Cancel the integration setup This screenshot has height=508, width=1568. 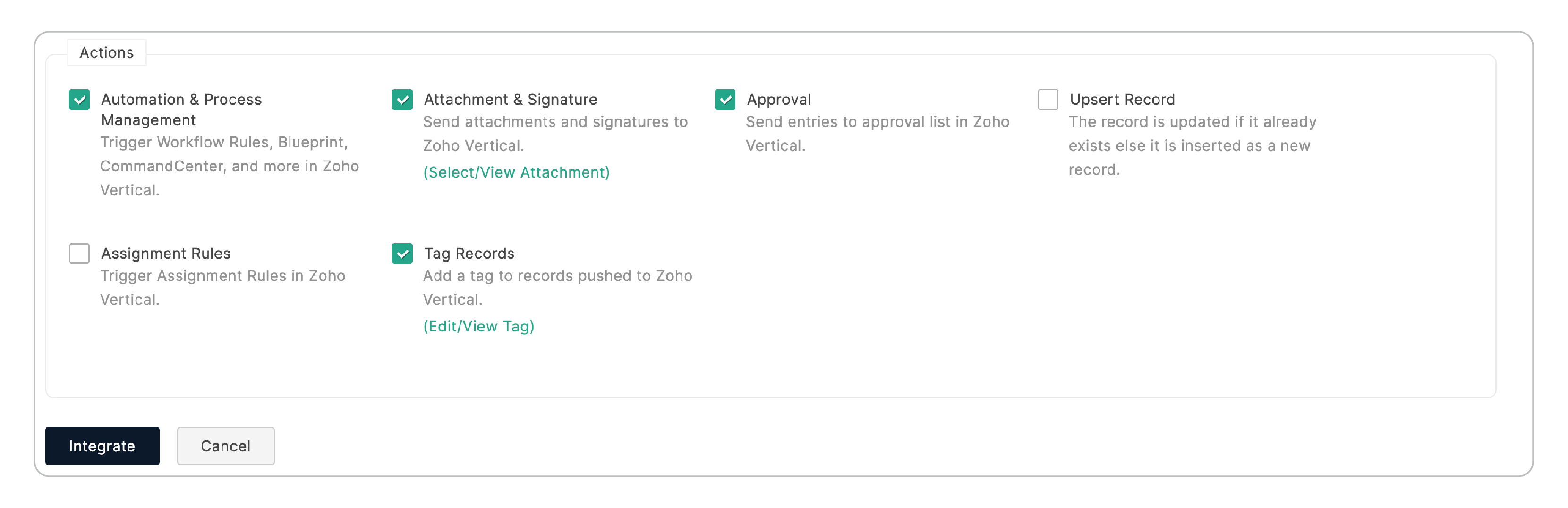225,446
